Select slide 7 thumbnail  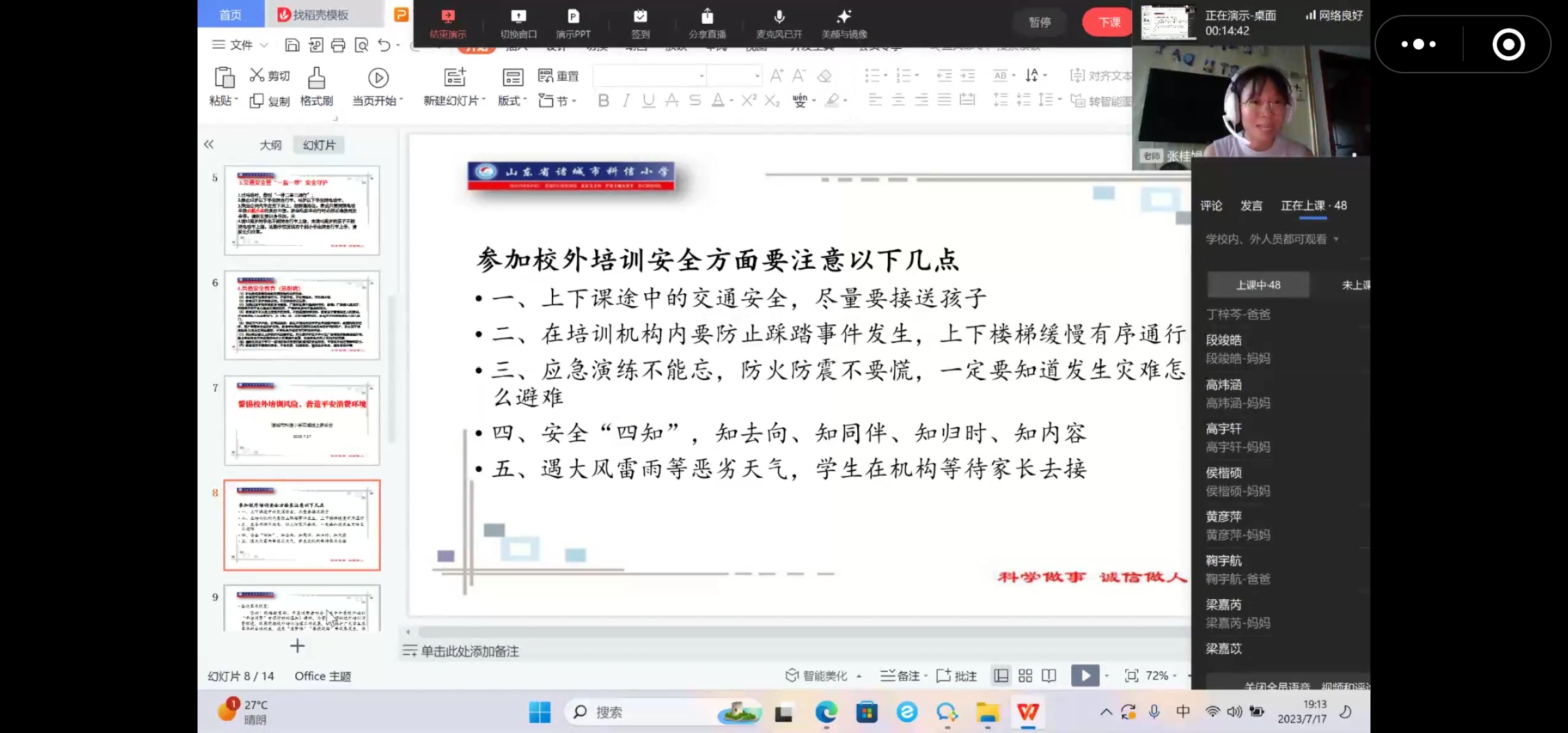coord(302,420)
